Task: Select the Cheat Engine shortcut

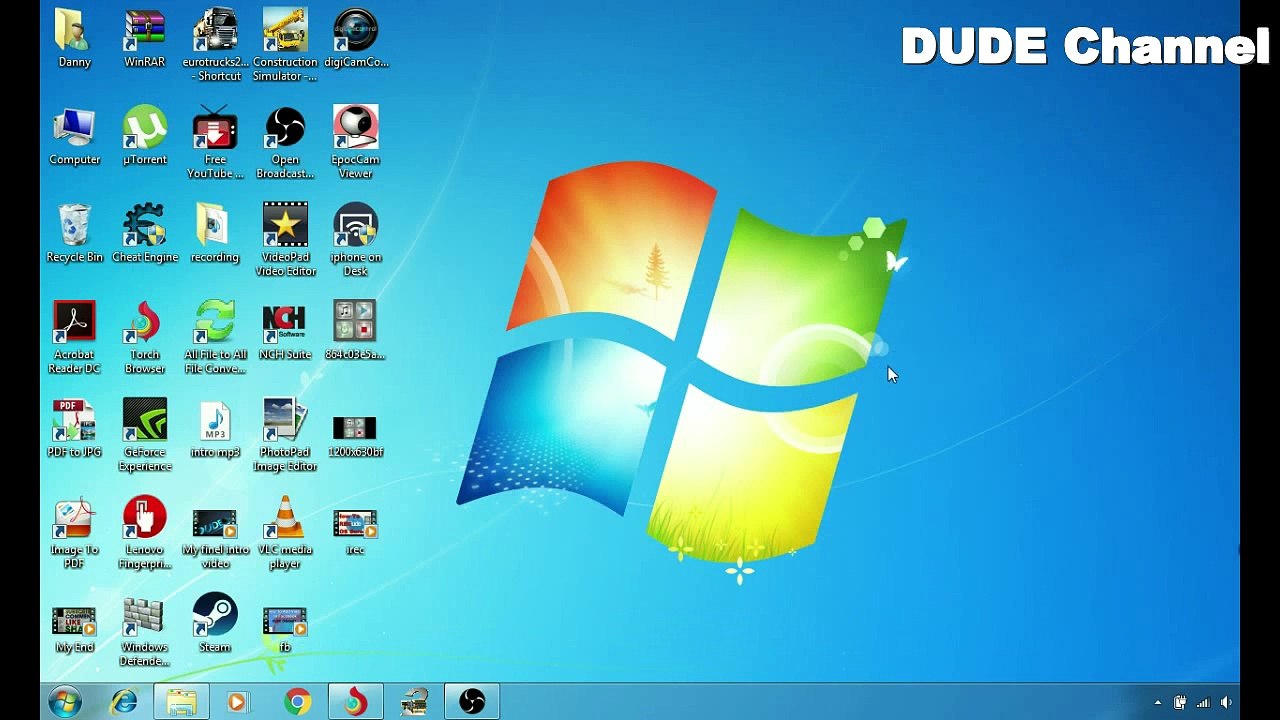Action: click(x=145, y=233)
